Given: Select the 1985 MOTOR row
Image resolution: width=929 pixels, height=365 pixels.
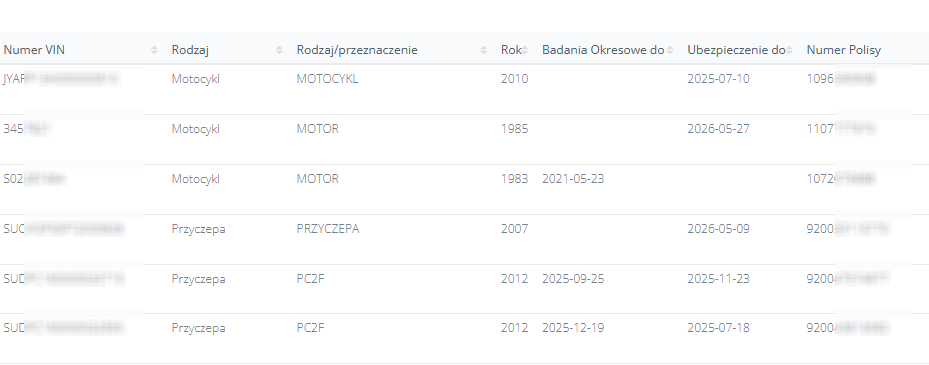Looking at the screenshot, I should pos(464,139).
